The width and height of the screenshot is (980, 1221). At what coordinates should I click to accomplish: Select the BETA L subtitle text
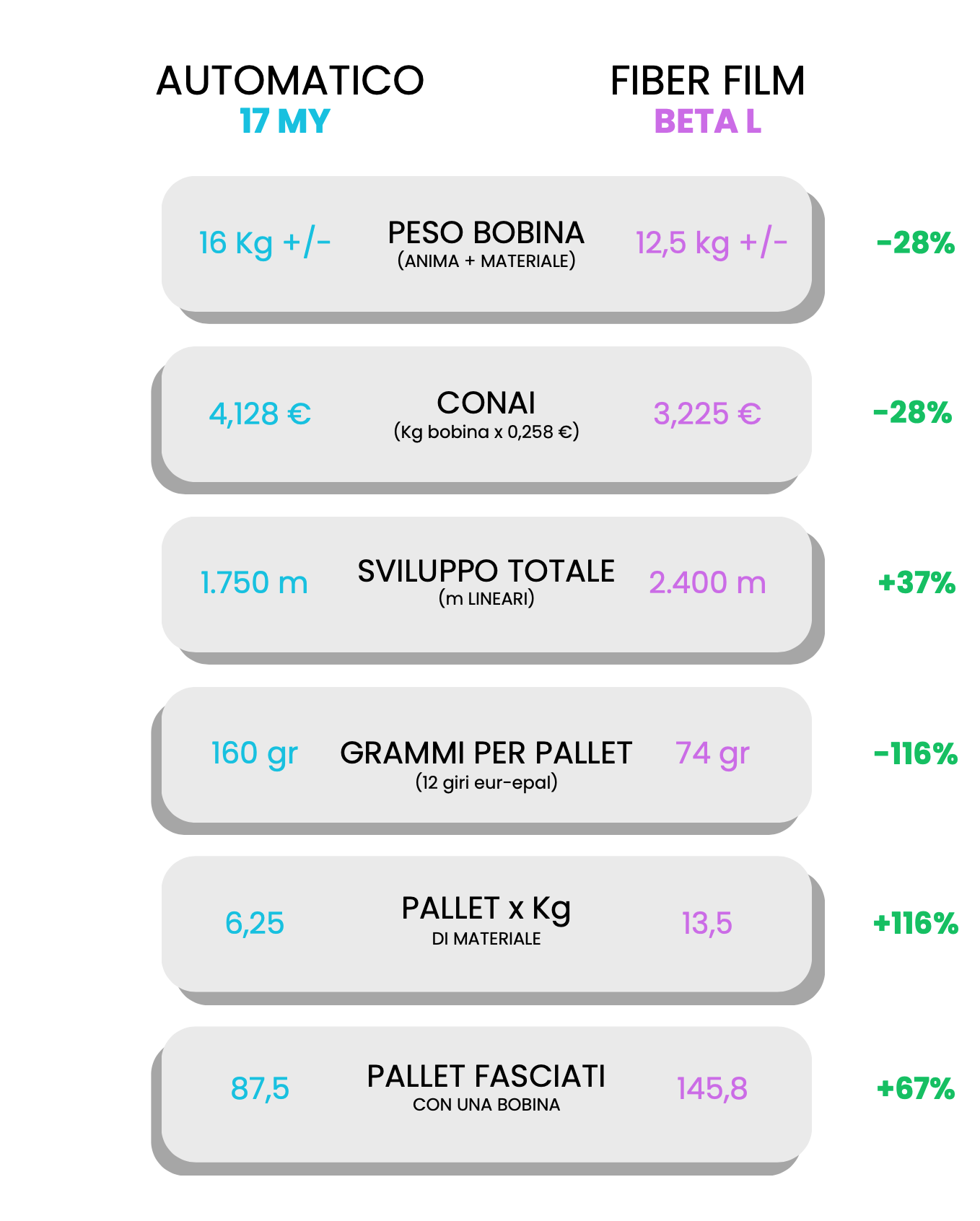point(707,121)
